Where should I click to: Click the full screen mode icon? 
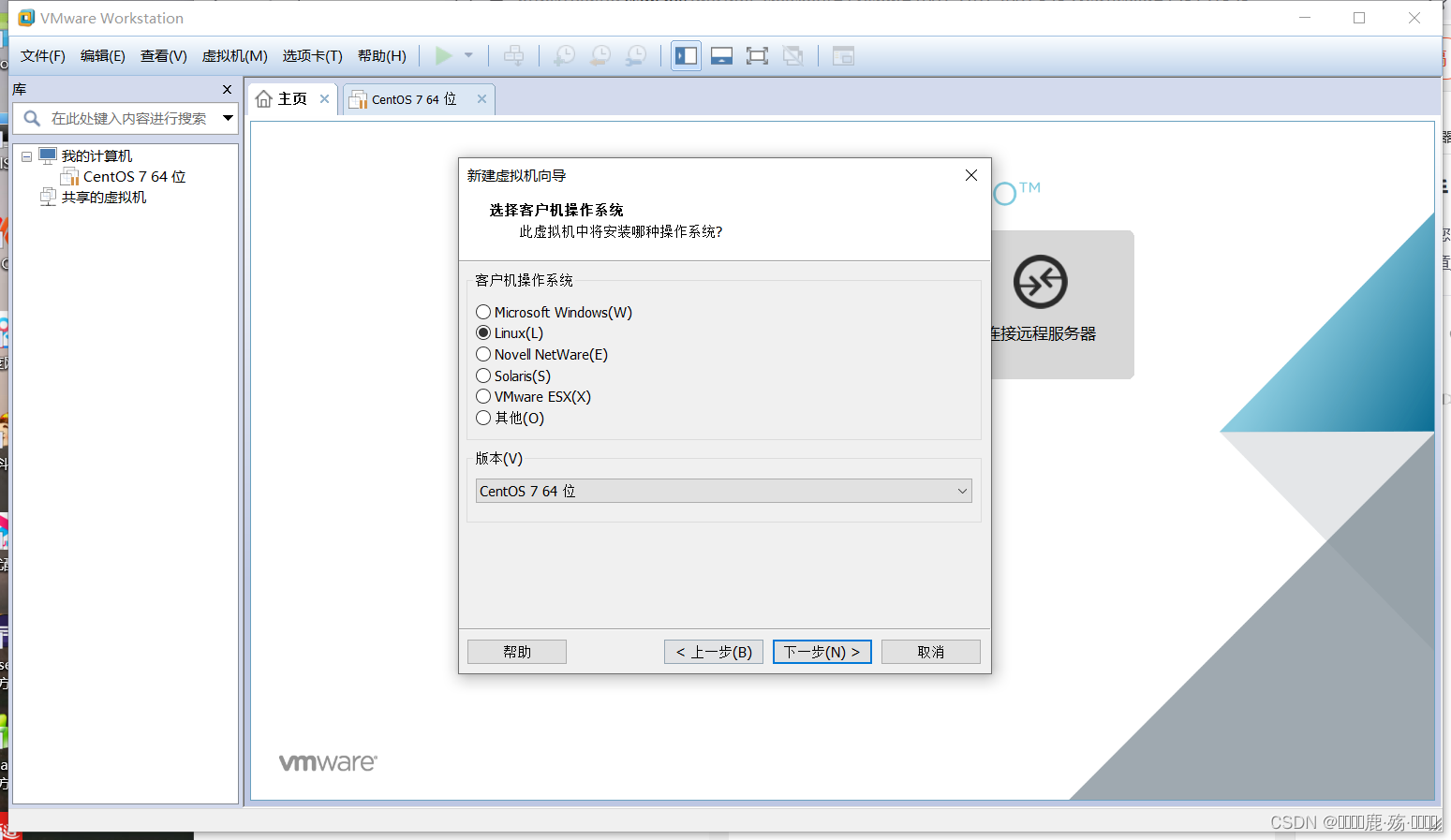(757, 56)
